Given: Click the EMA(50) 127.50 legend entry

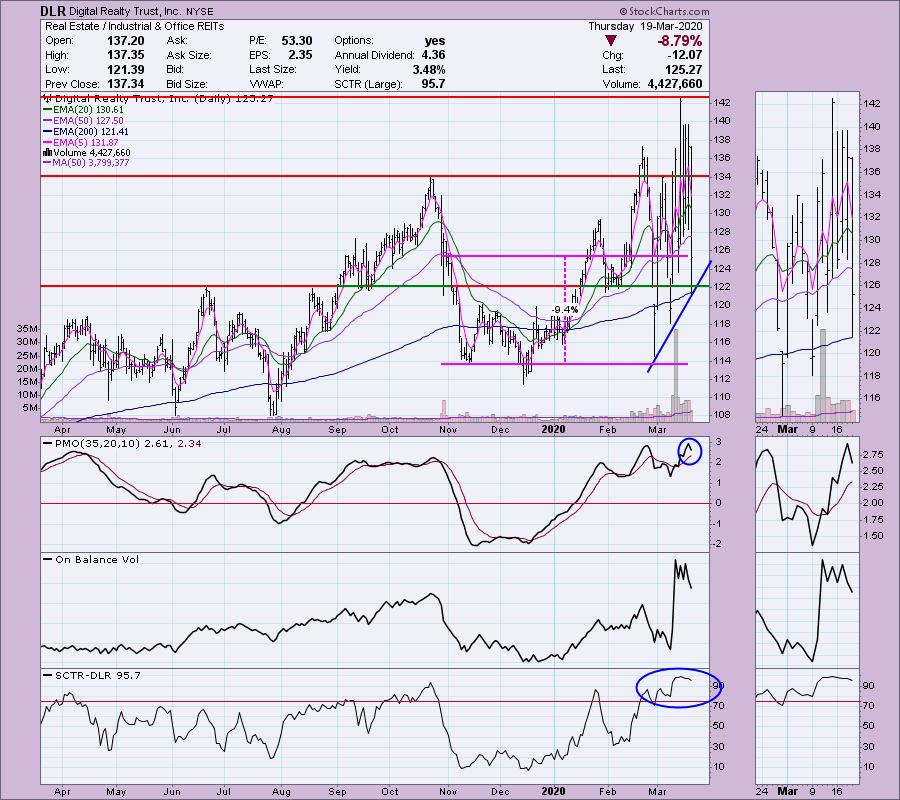Looking at the screenshot, I should pos(83,121).
